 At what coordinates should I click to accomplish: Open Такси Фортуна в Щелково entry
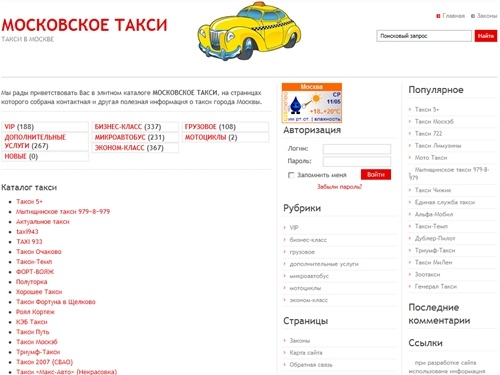coord(56,302)
